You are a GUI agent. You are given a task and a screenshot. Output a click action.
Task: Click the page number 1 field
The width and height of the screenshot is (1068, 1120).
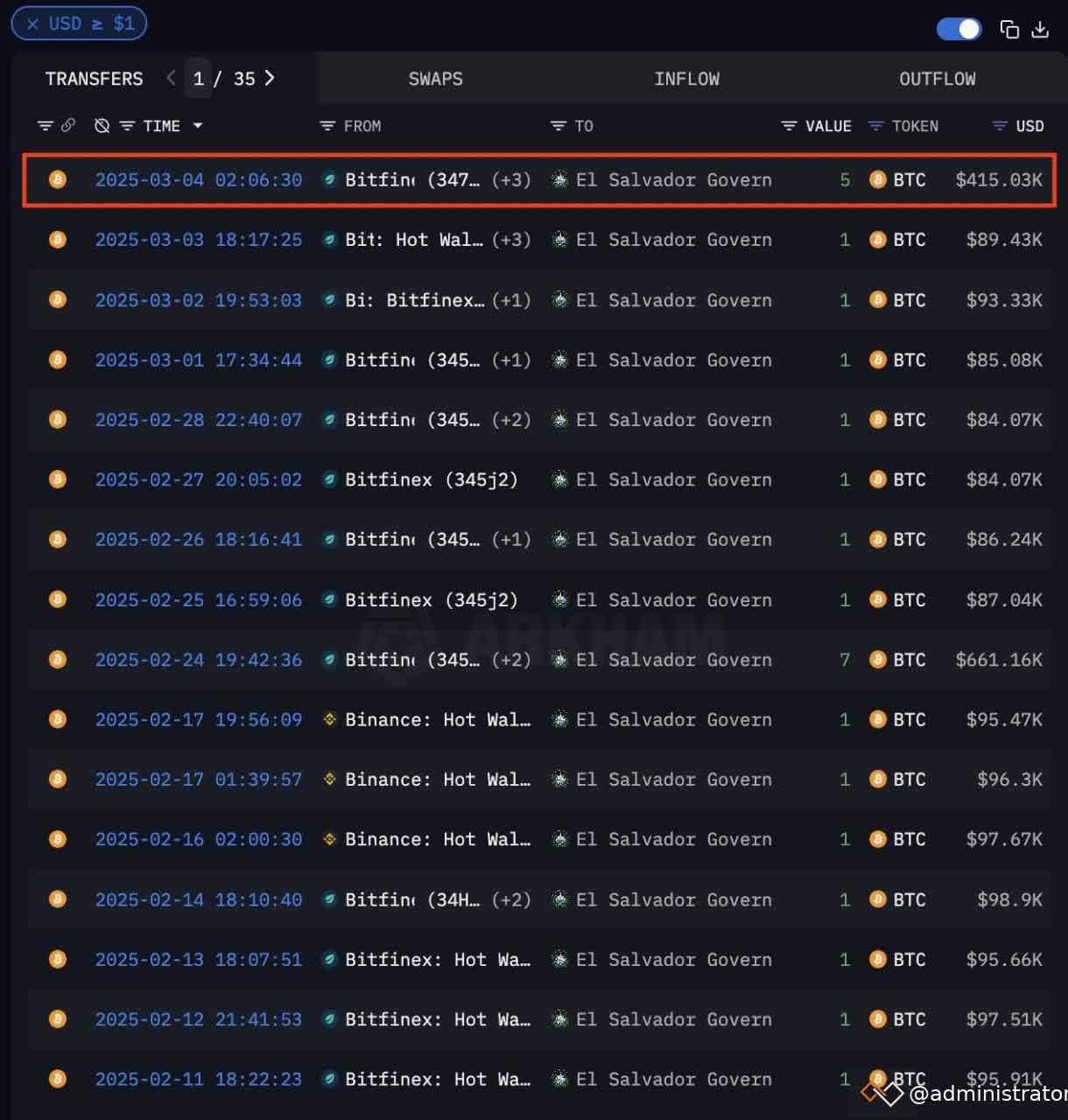tap(199, 80)
